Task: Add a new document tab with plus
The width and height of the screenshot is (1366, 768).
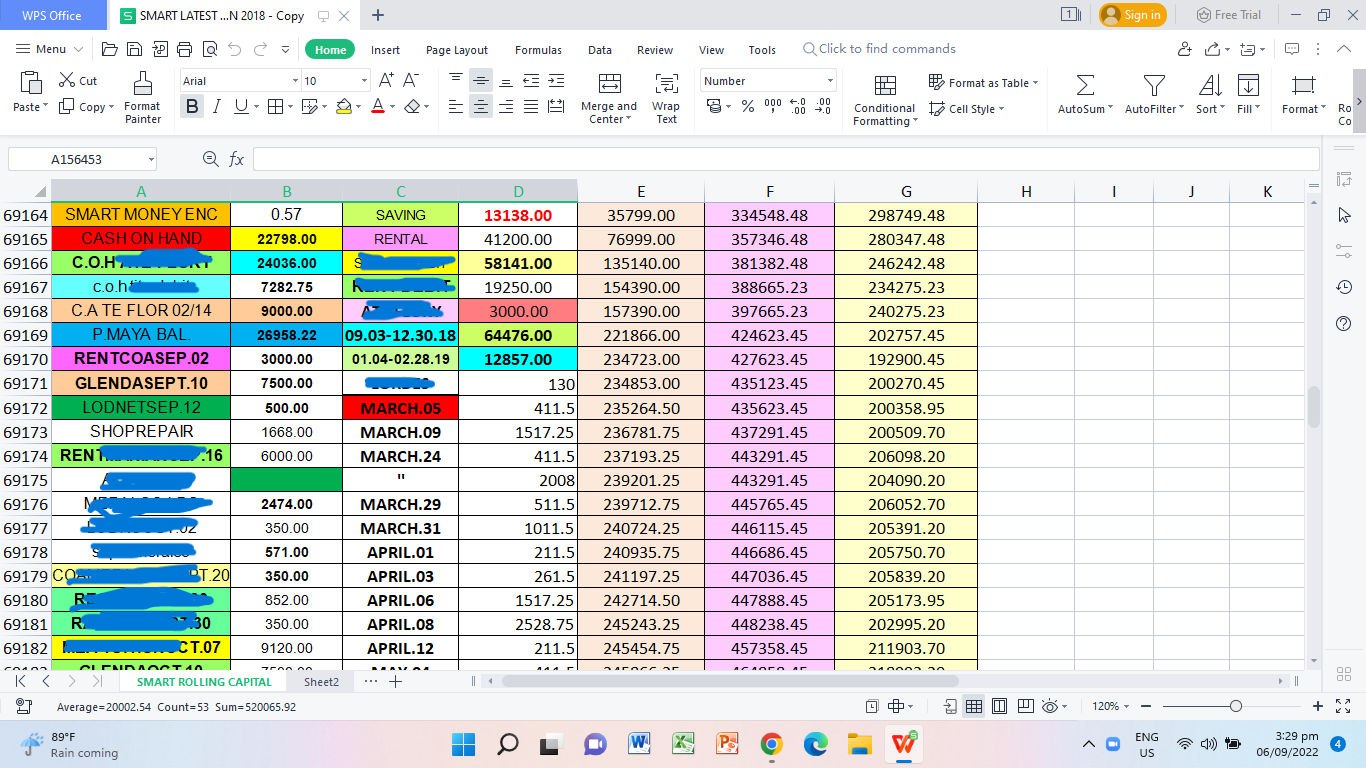Action: point(378,15)
